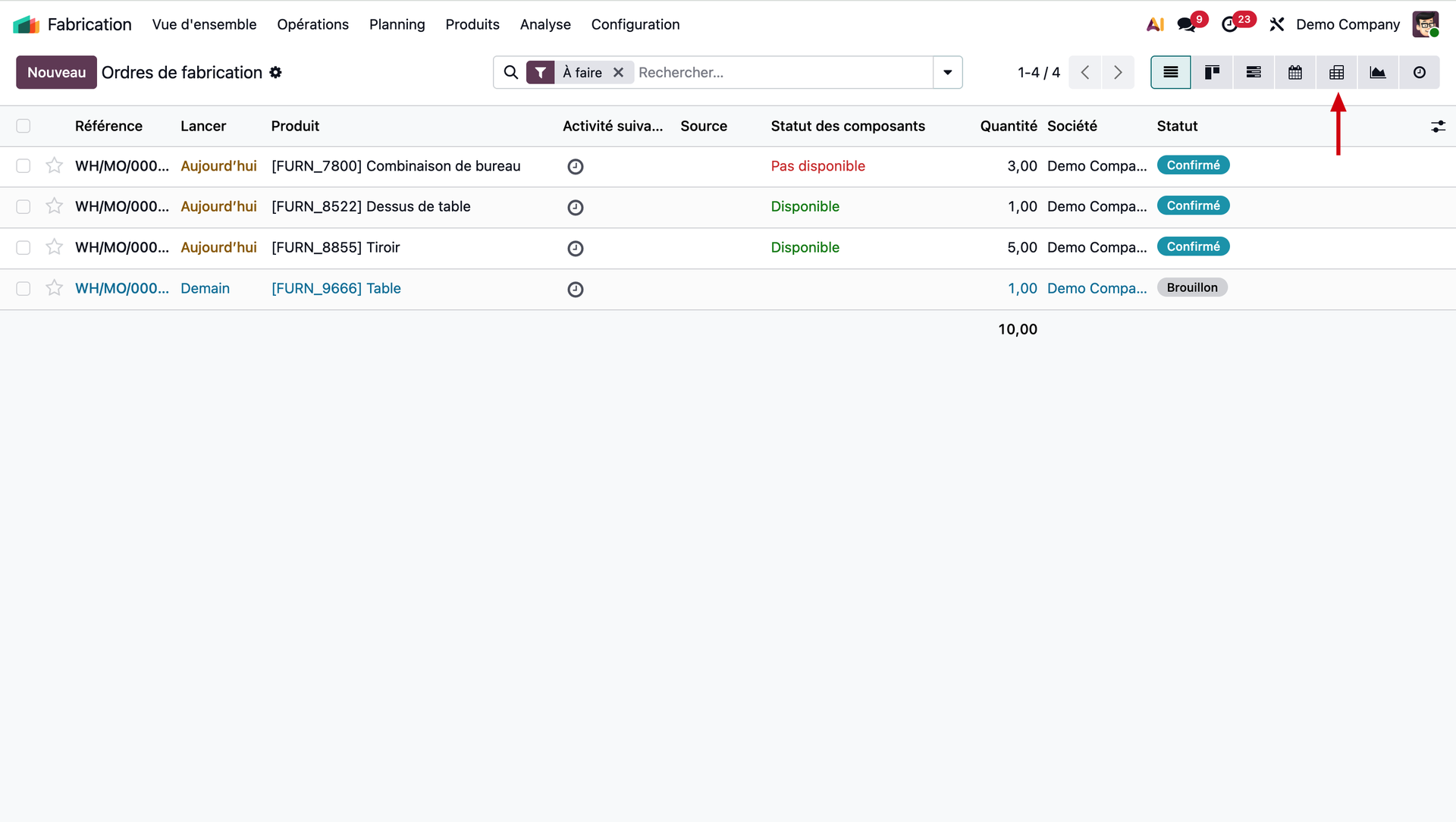Open the Configuration menu
The width and height of the screenshot is (1456, 822).
(x=635, y=24)
